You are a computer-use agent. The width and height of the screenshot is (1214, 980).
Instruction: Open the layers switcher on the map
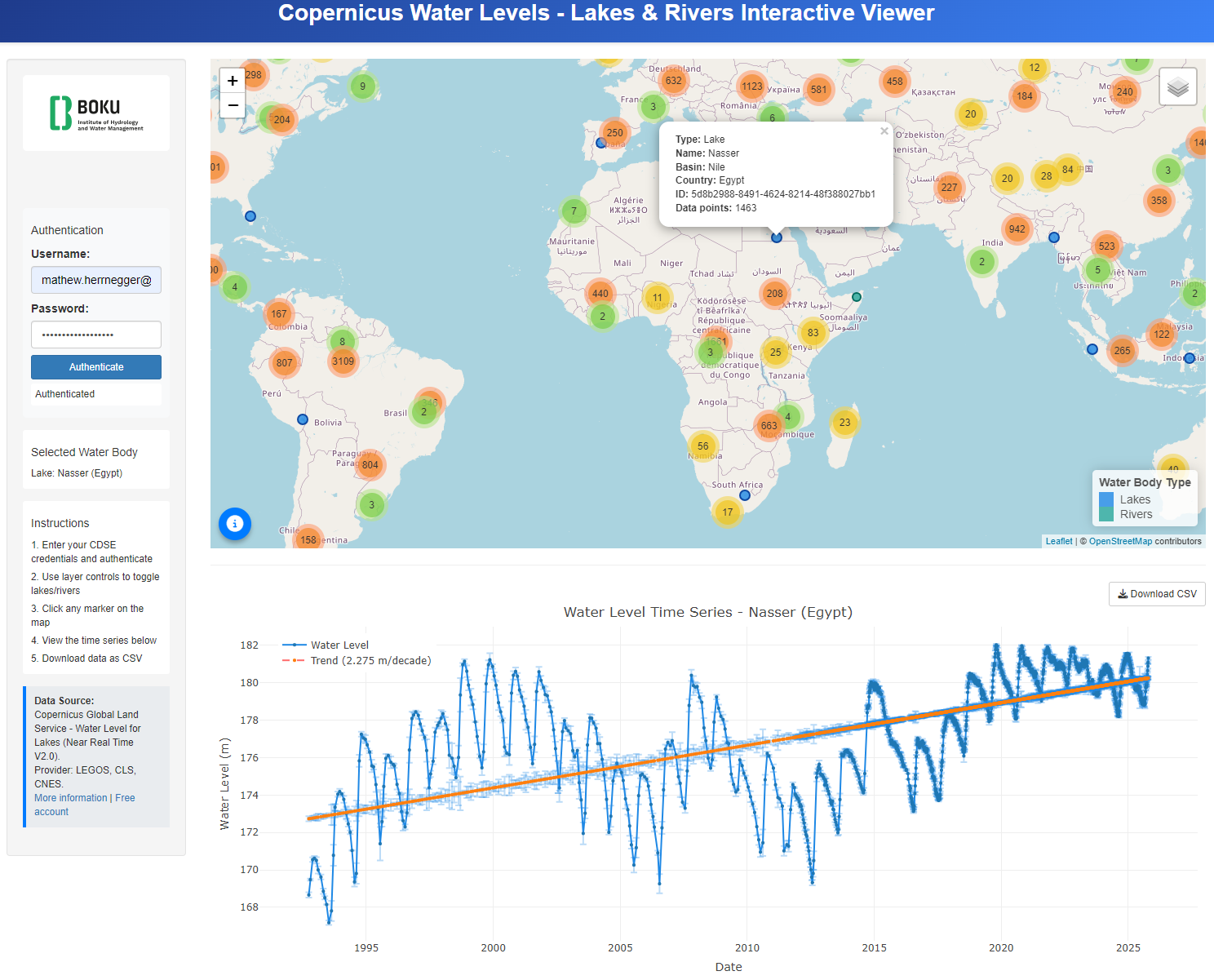point(1177,86)
